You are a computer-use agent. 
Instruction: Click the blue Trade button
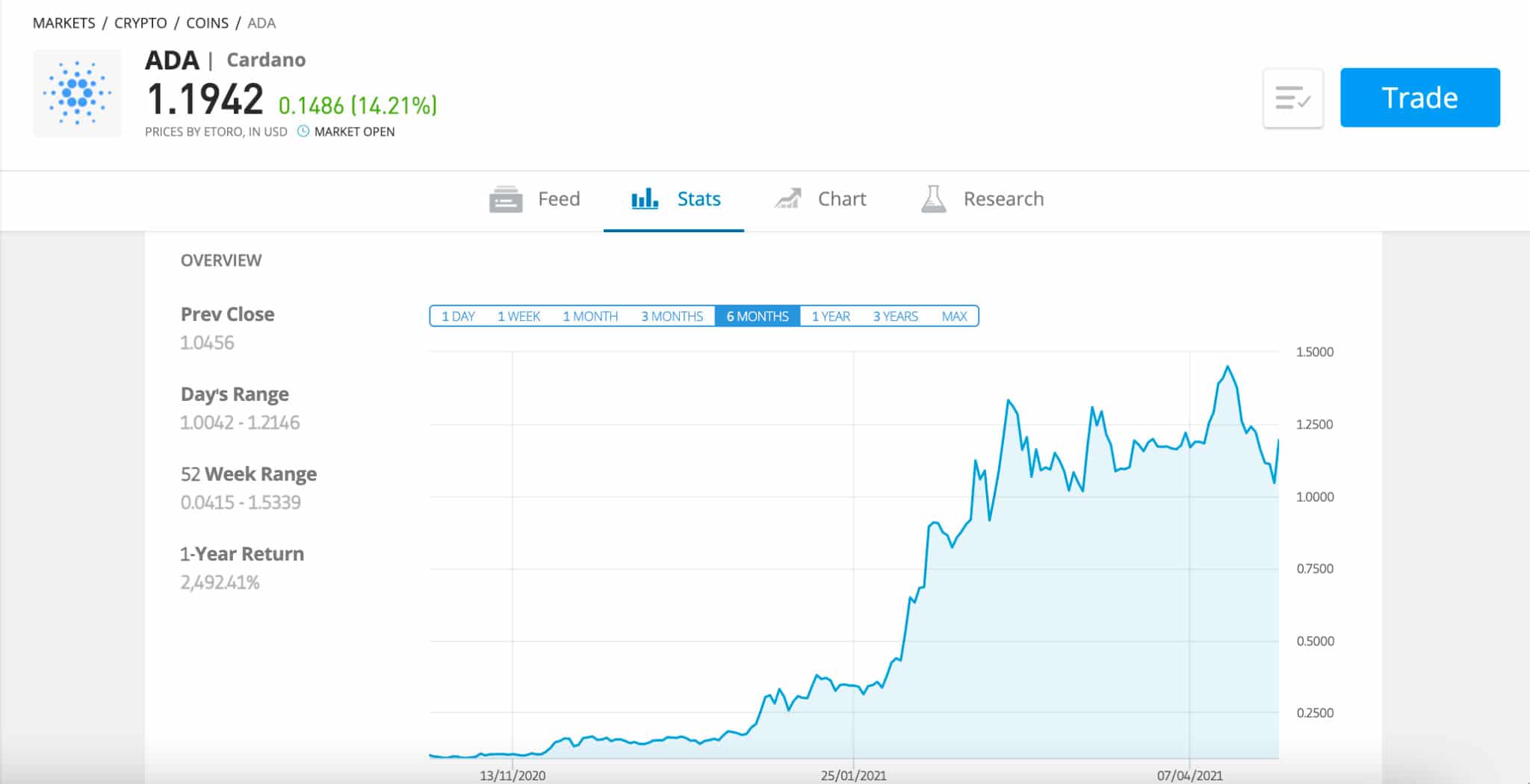pyautogui.click(x=1420, y=98)
